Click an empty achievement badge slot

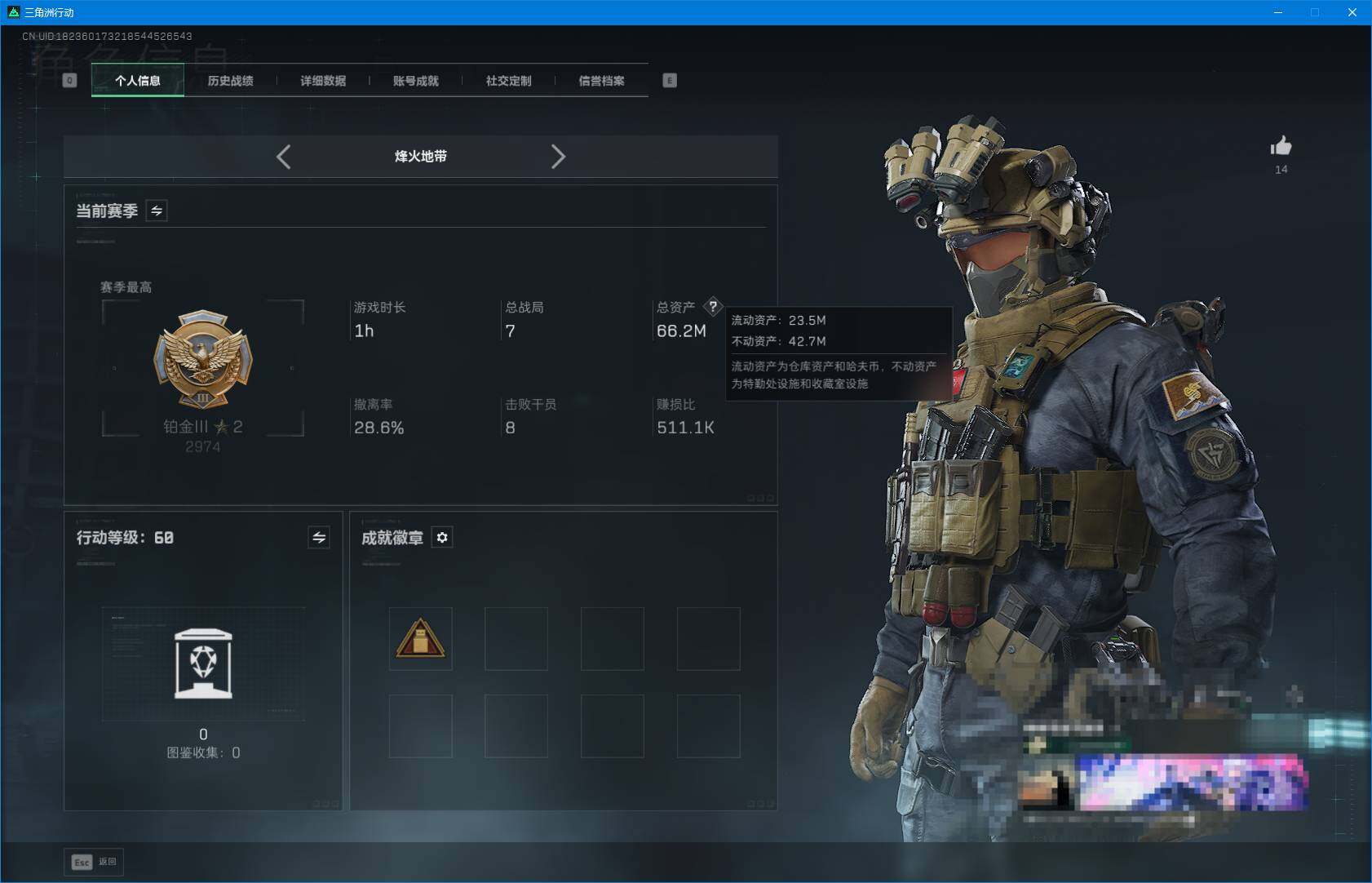point(517,639)
